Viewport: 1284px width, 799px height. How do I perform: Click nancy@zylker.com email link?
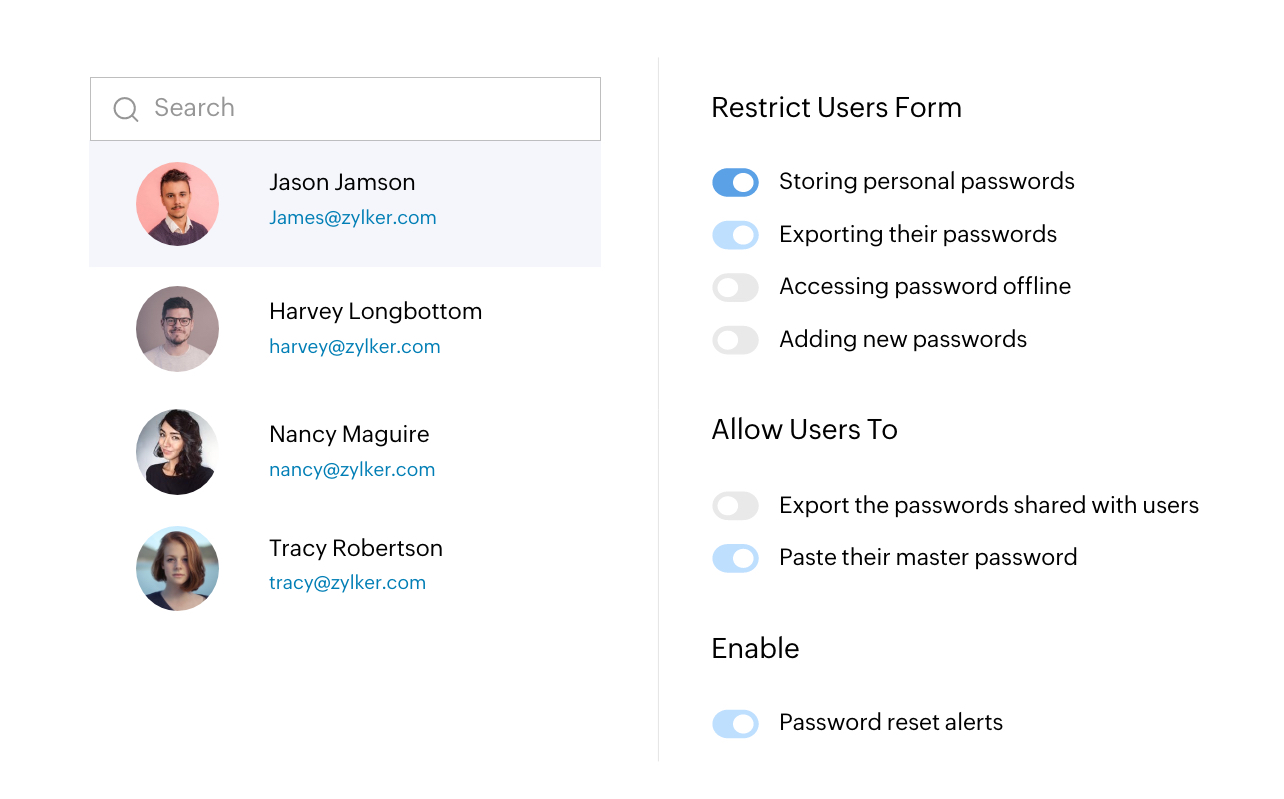tap(352, 470)
